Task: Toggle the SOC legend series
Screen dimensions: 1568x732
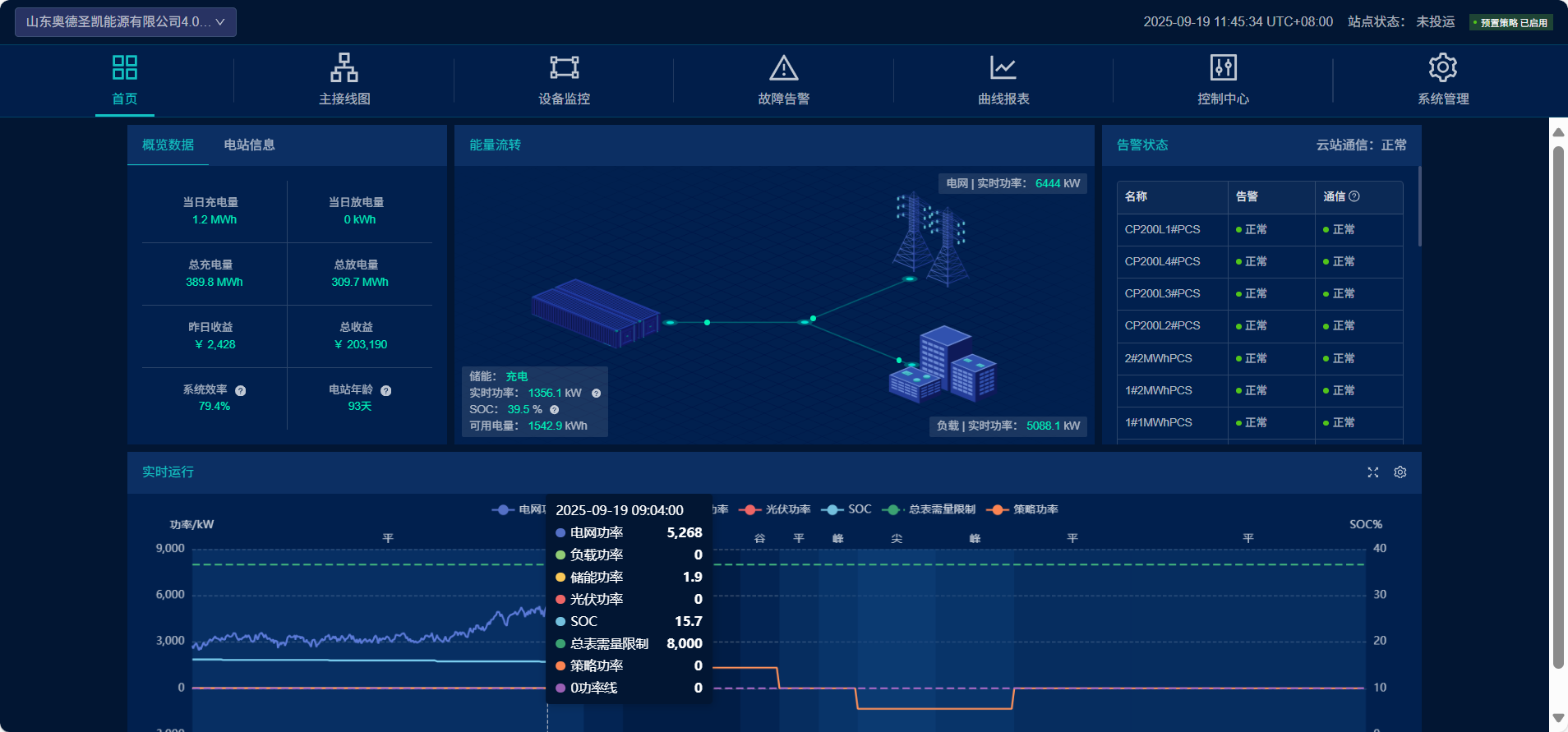Action: (x=847, y=509)
